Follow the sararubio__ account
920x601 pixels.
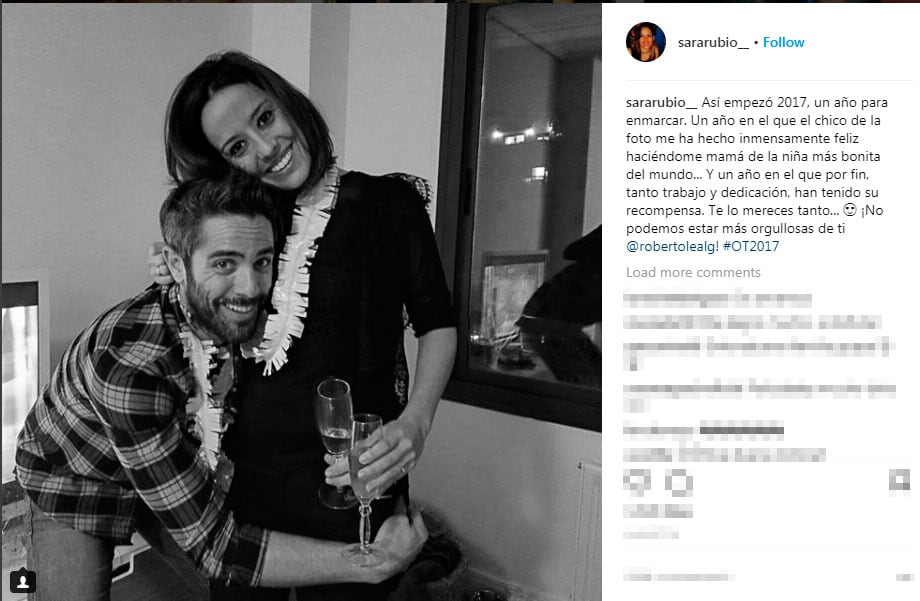click(783, 42)
